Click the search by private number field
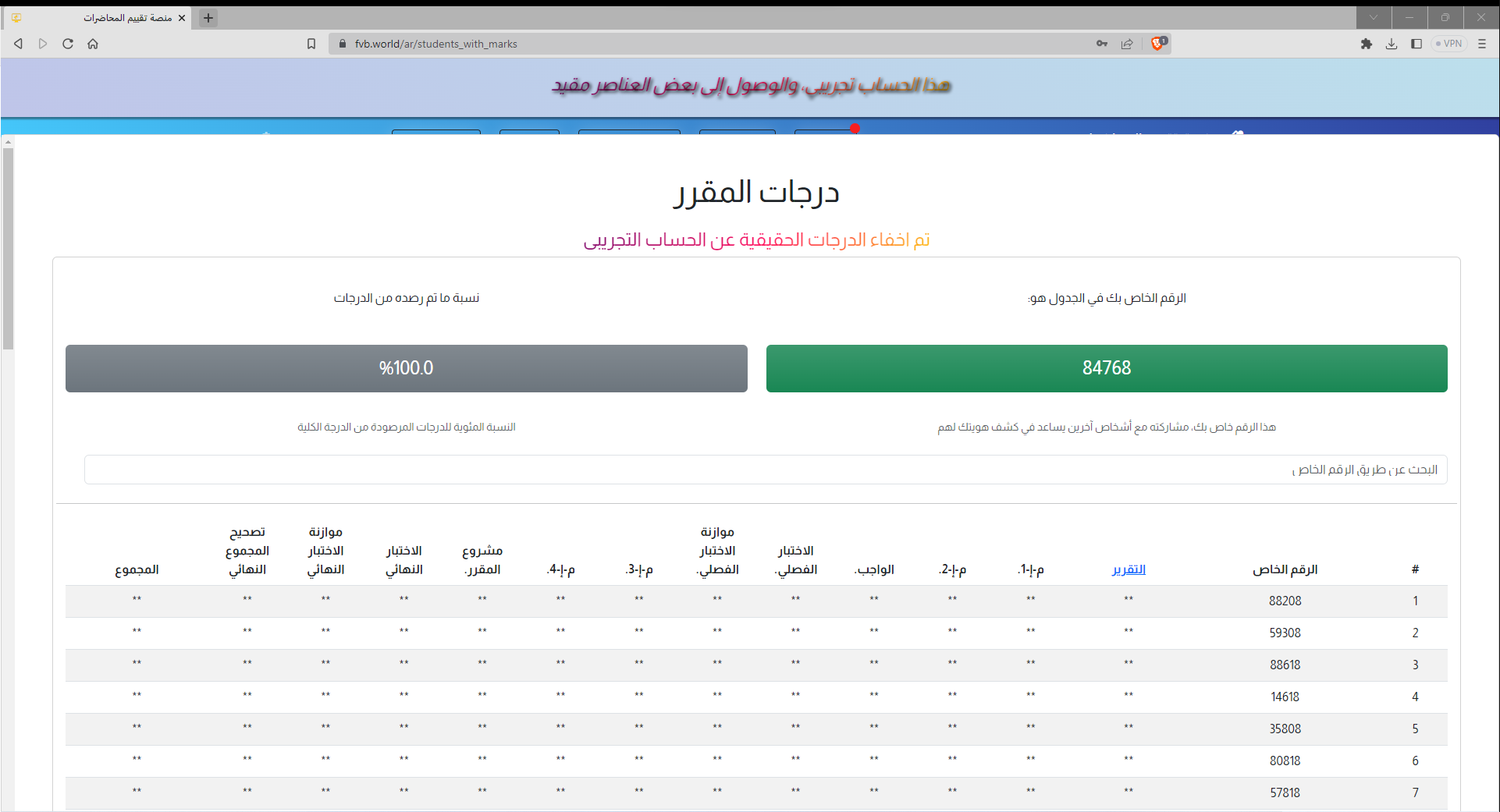 tap(765, 470)
